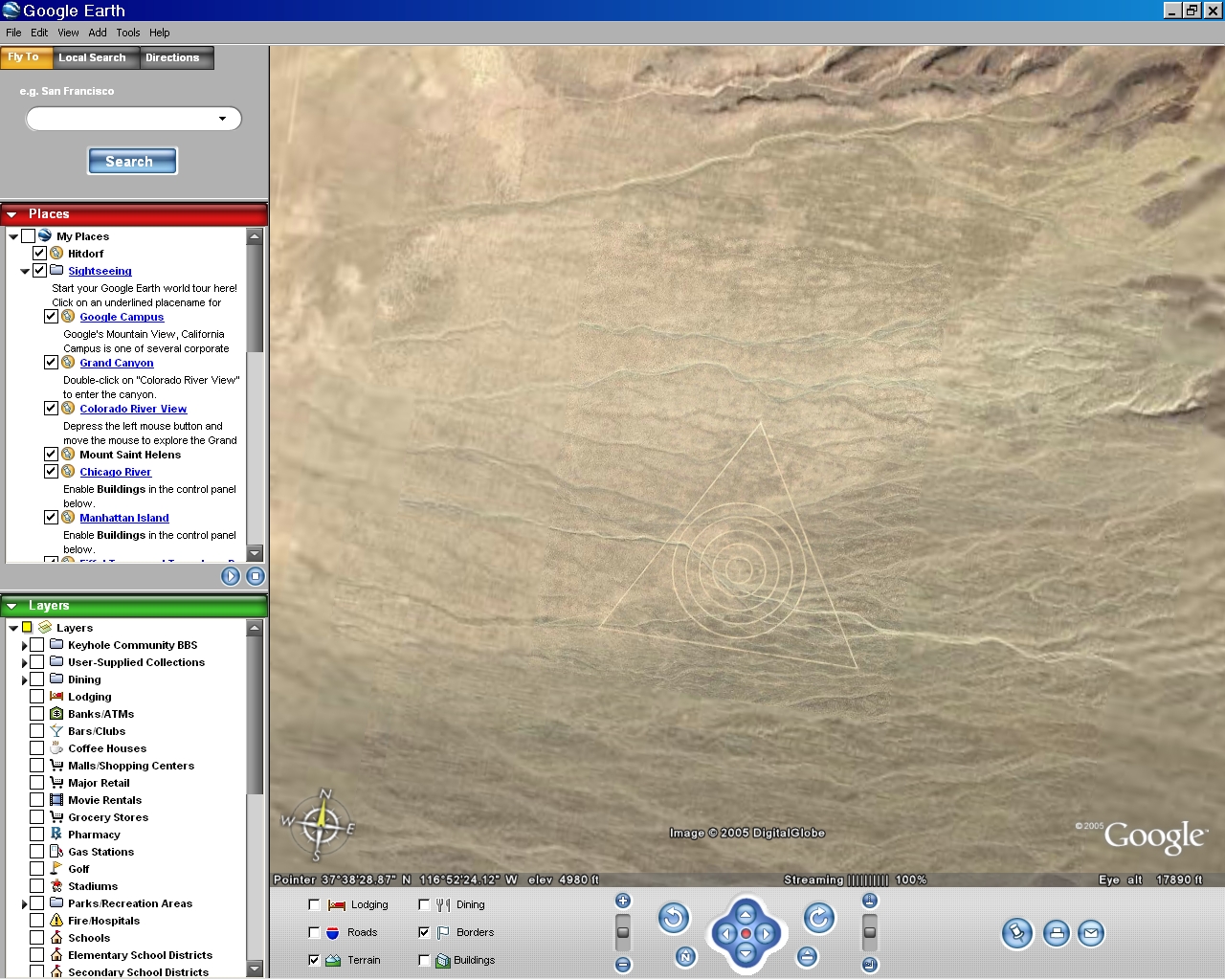This screenshot has width=1225, height=980.
Task: Click the red center navigation button
Action: [746, 934]
